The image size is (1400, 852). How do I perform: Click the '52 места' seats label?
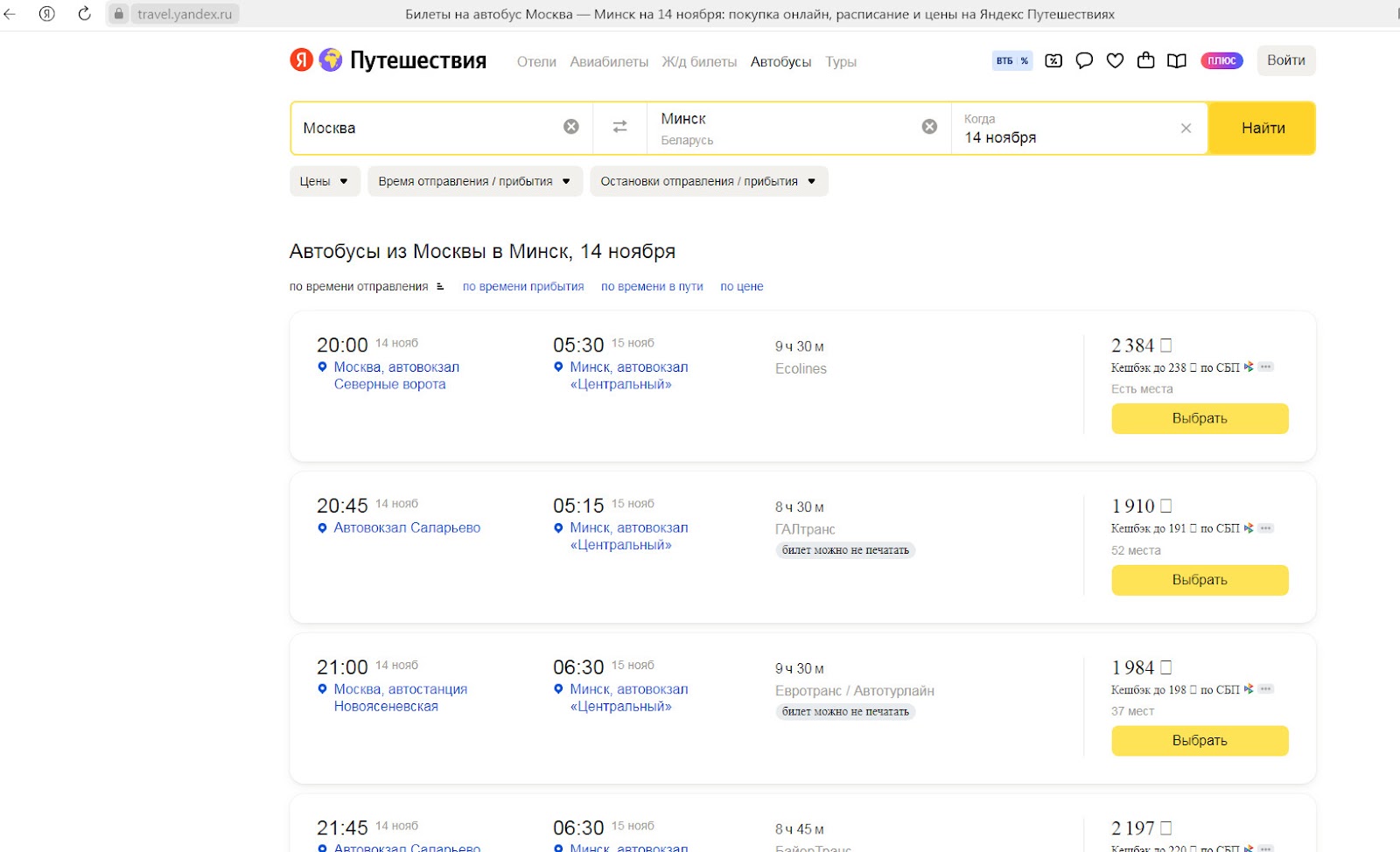[x=1136, y=550]
